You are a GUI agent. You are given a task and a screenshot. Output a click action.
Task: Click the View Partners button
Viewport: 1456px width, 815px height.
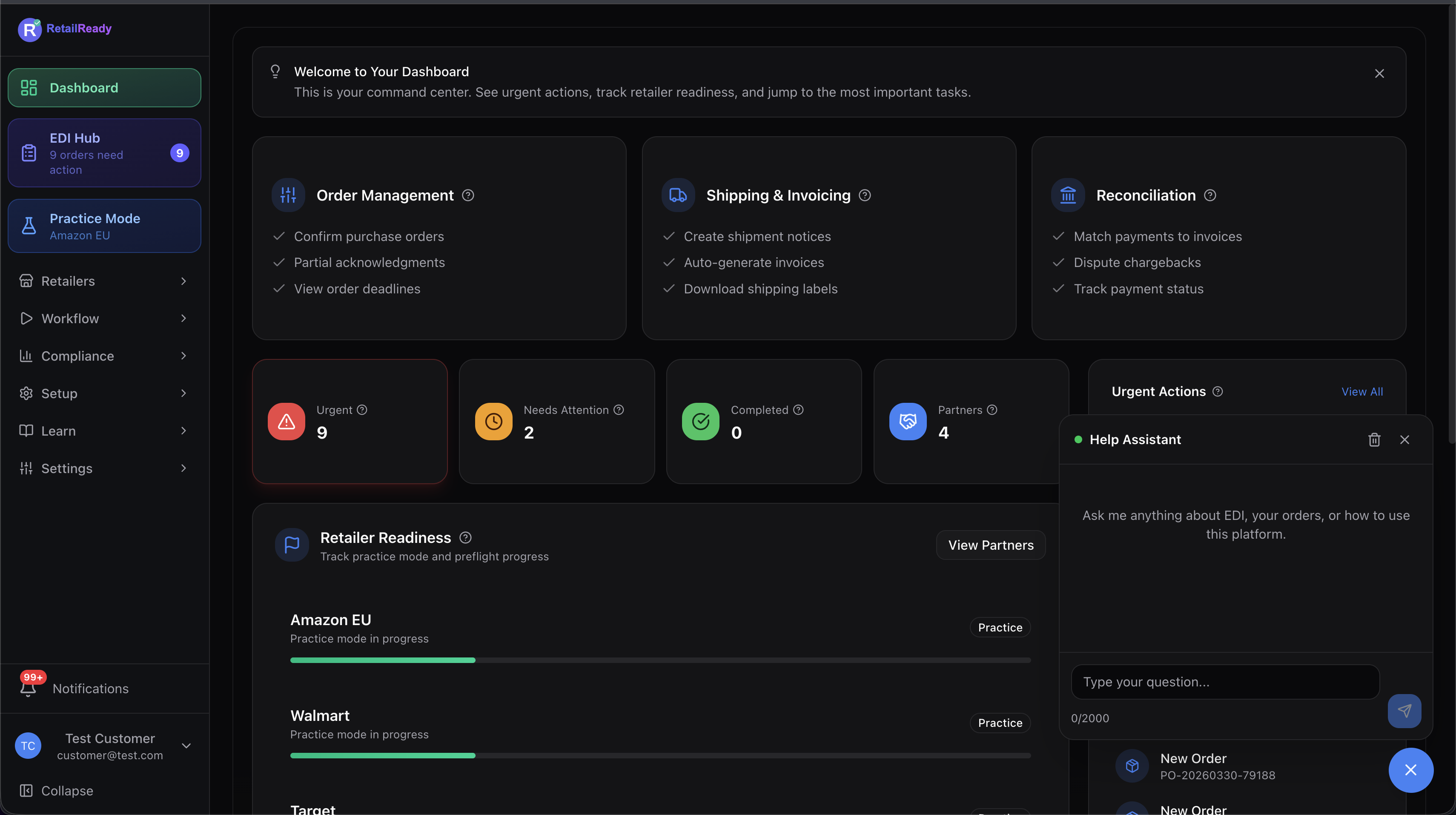(x=990, y=545)
